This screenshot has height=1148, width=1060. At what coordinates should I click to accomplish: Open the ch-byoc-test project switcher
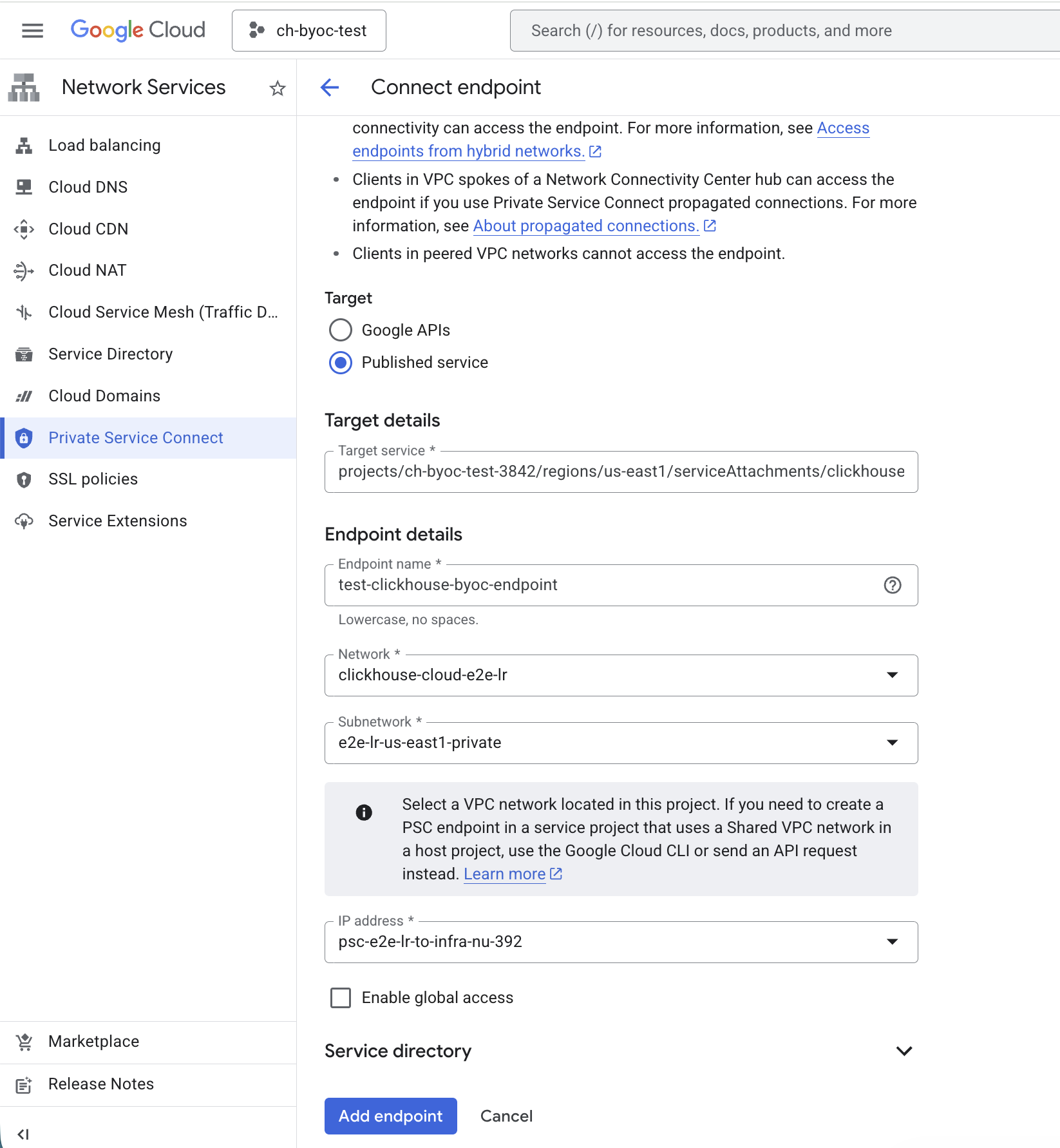[x=308, y=30]
